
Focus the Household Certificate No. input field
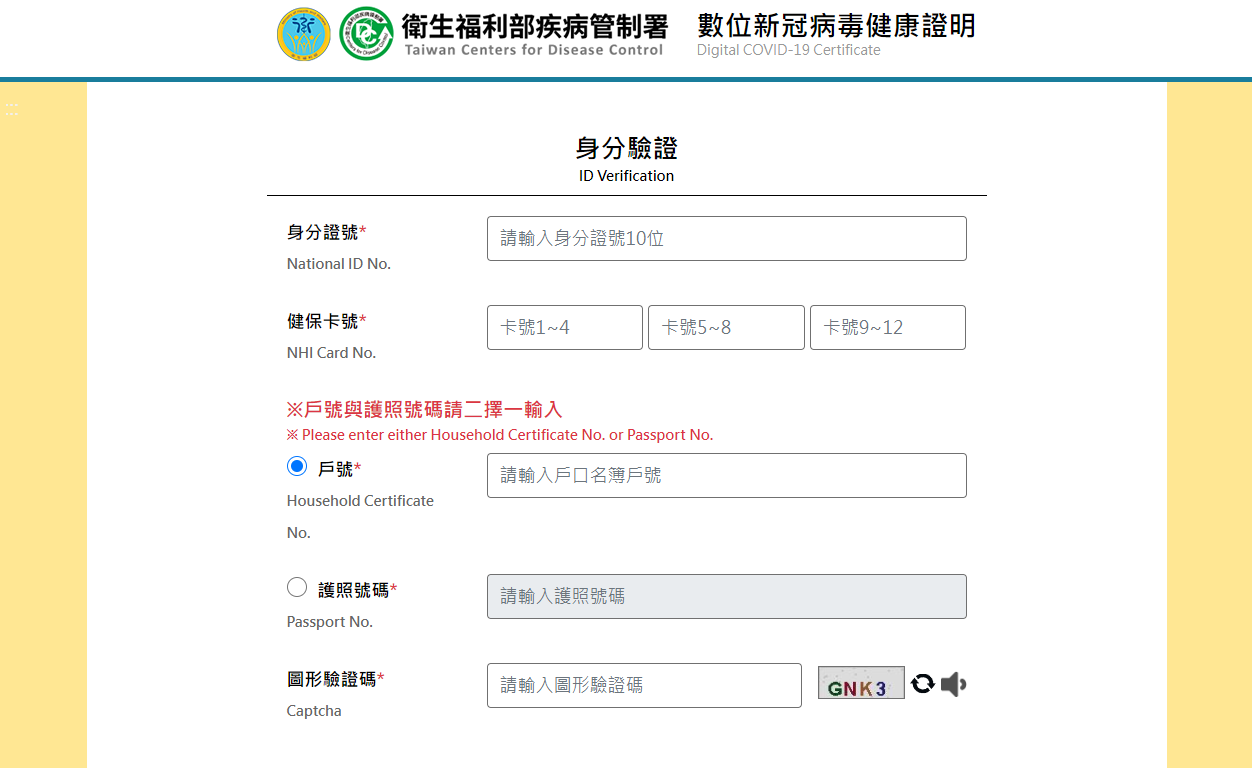727,476
